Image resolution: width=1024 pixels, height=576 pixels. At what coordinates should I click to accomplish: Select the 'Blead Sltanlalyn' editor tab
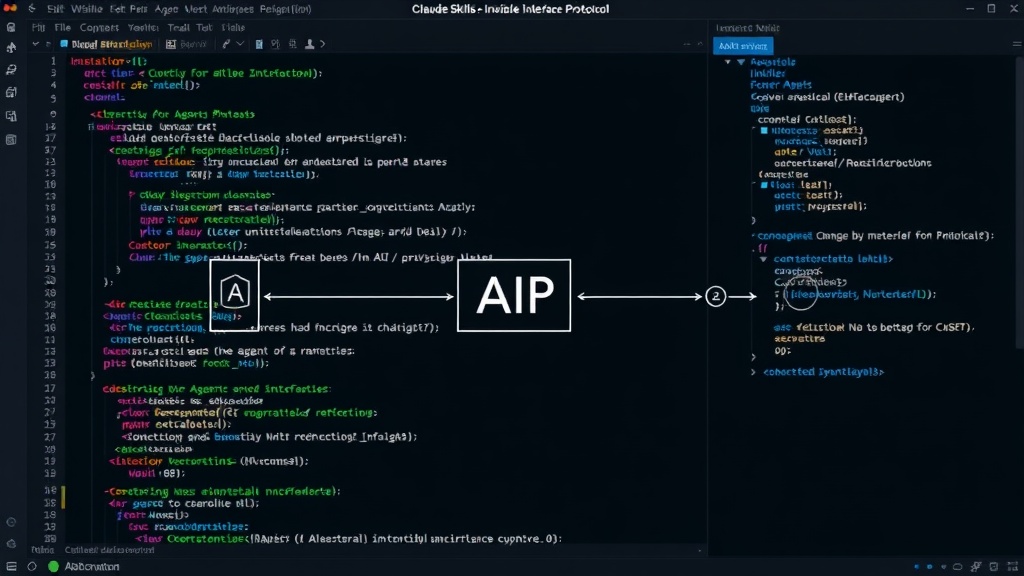[106, 44]
